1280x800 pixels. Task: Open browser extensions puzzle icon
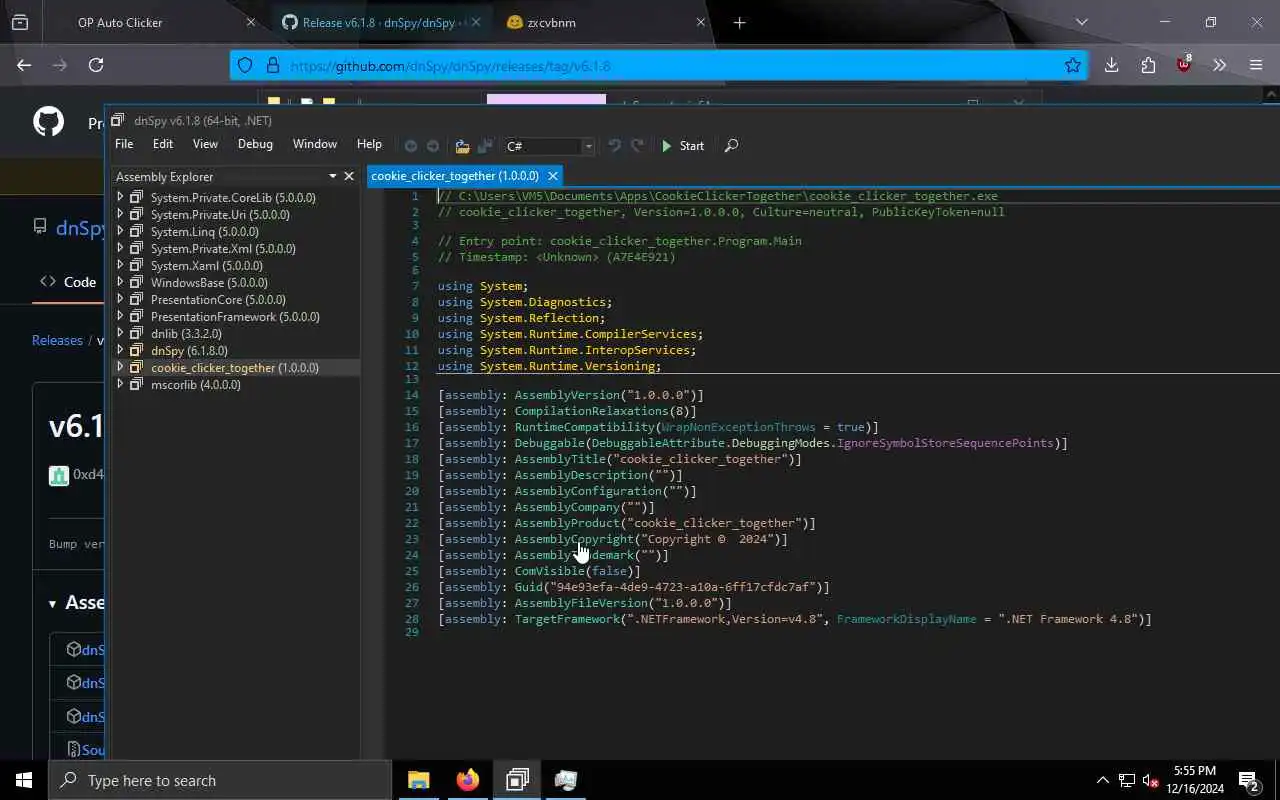coord(1148,65)
